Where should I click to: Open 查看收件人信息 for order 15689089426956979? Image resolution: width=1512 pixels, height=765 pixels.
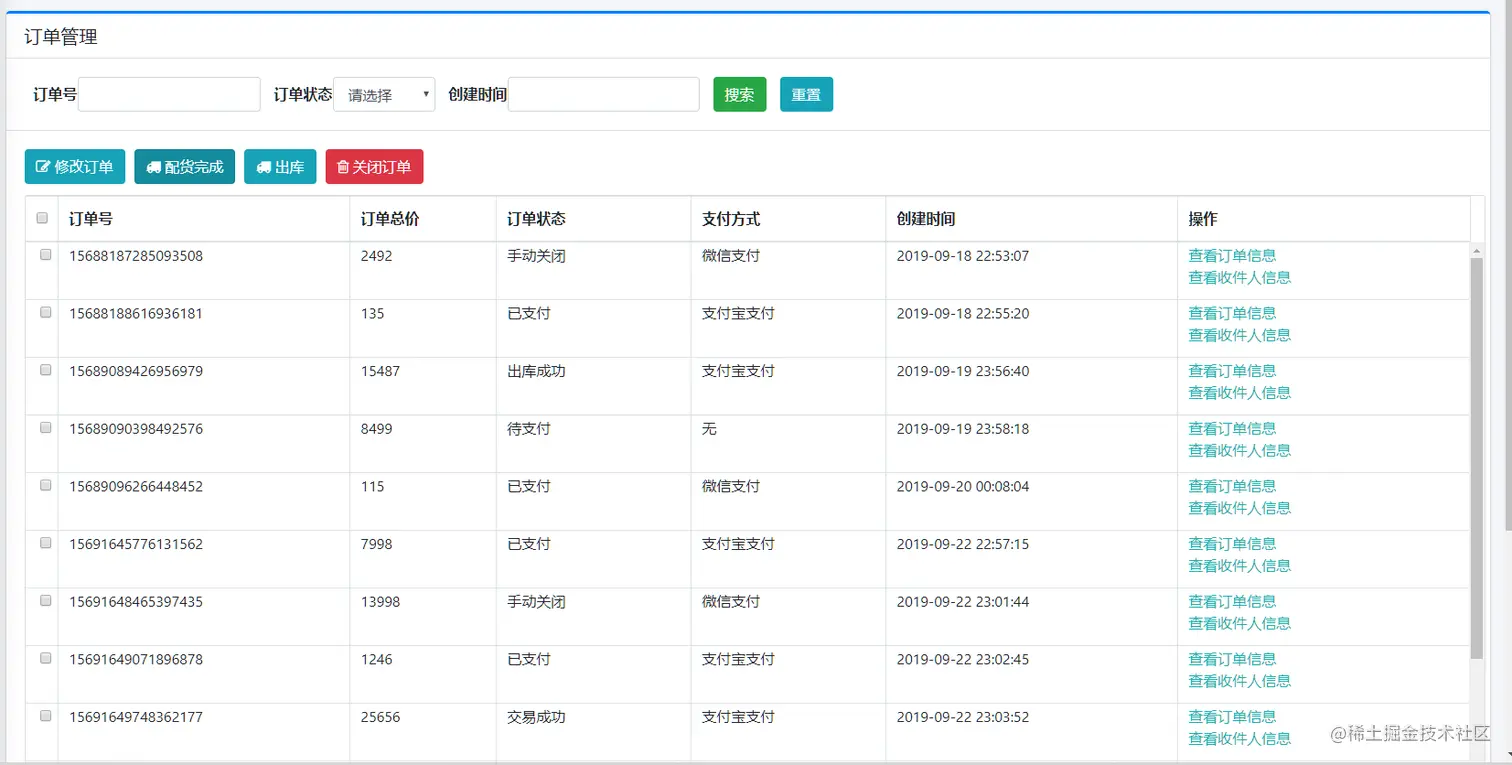[x=1239, y=393]
